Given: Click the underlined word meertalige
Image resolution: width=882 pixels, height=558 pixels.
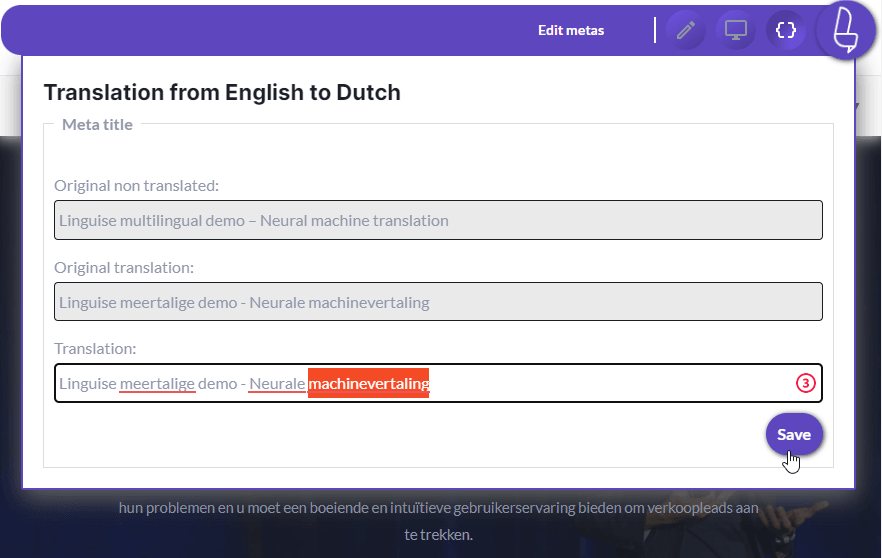Looking at the screenshot, I should pos(158,384).
